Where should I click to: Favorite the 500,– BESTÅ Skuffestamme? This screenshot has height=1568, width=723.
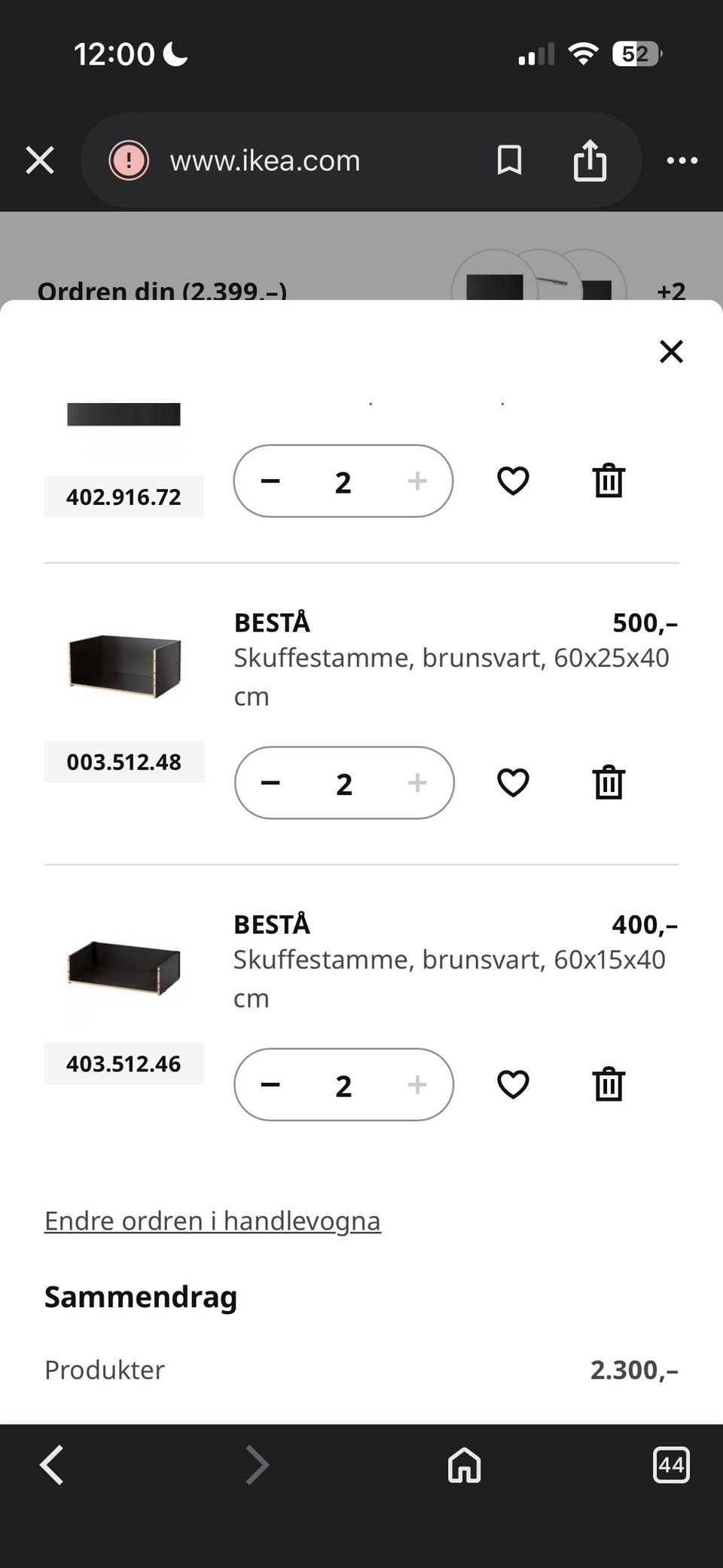513,783
